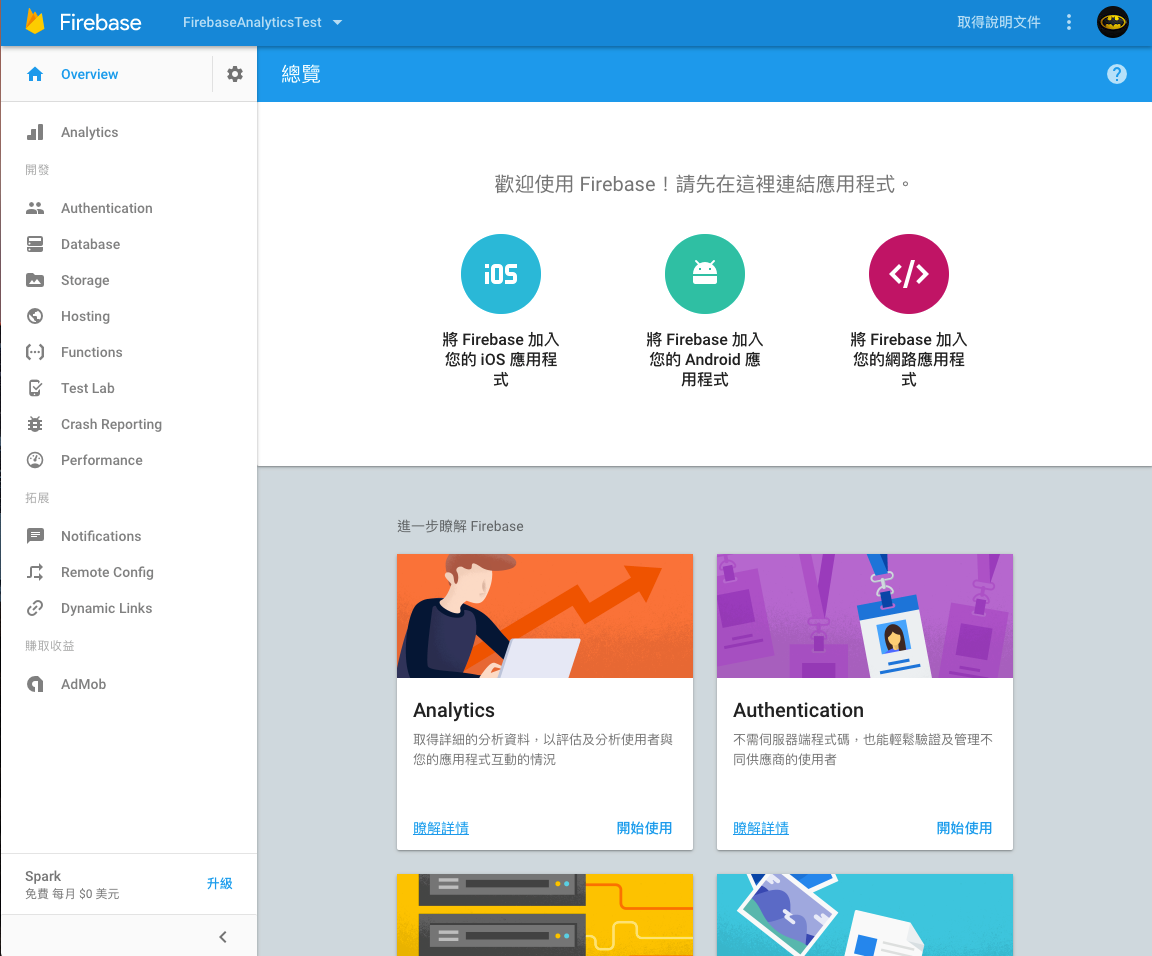The width and height of the screenshot is (1152, 956).
Task: Add Firebase to web app circle
Action: pyautogui.click(x=909, y=274)
